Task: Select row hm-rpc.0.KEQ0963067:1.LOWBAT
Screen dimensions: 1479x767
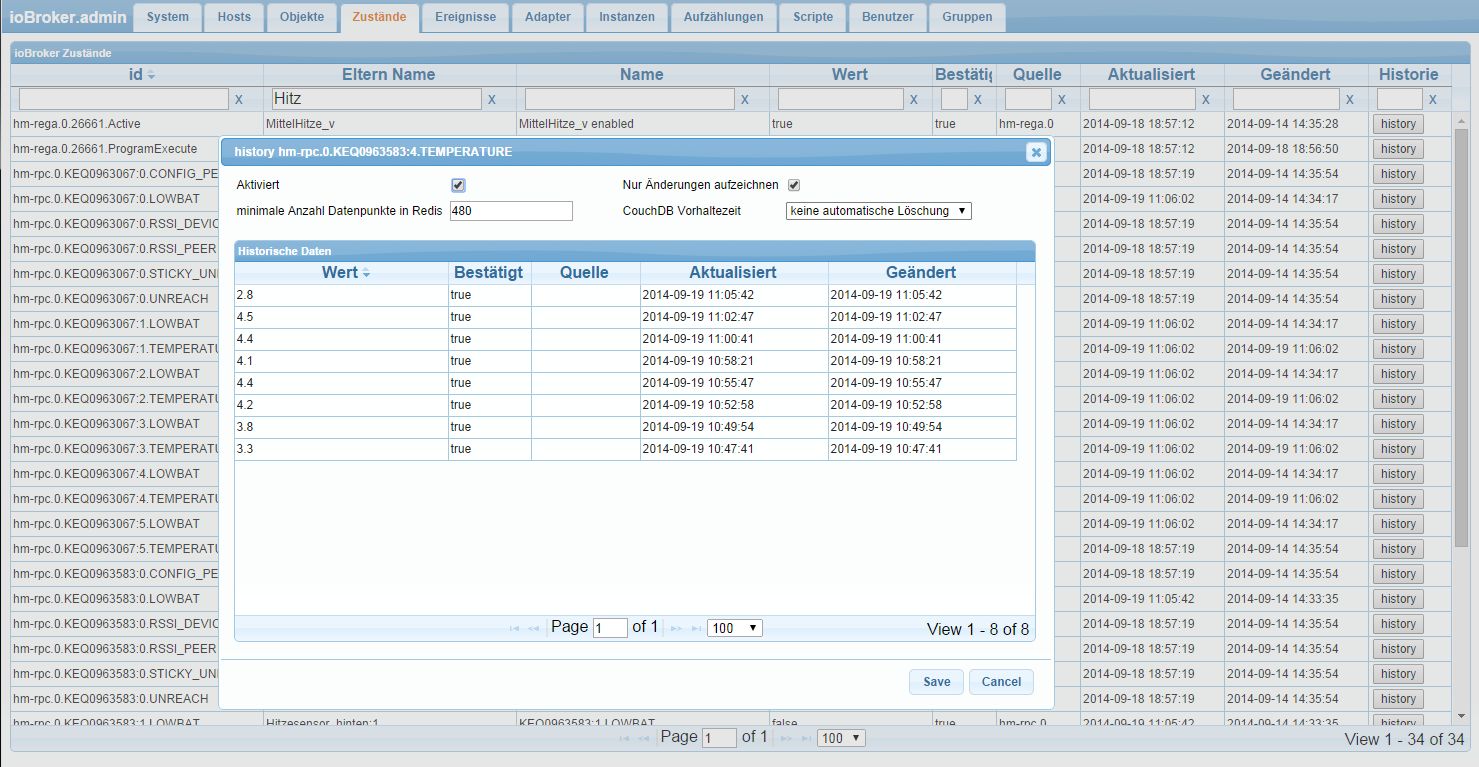Action: point(106,324)
